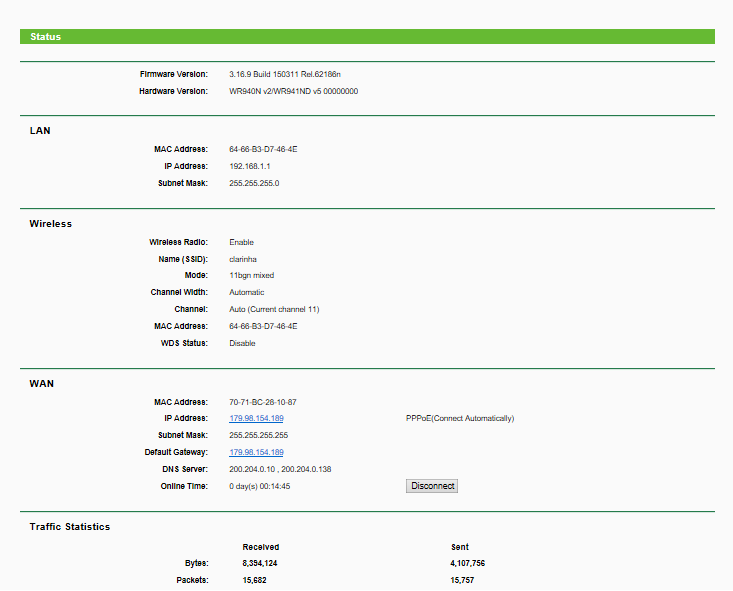Click the Bytes row label
733x591 pixels.
(x=196, y=563)
